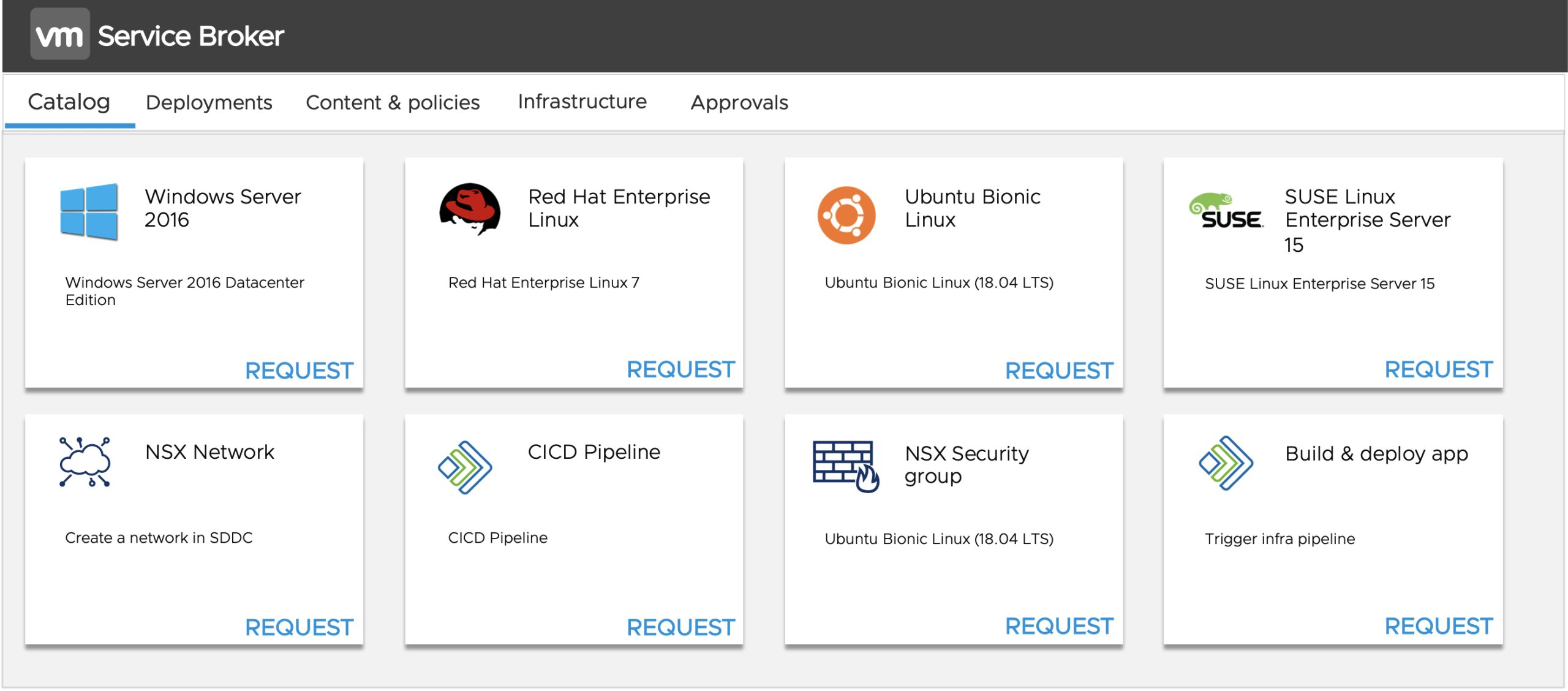Switch to the Deployments tab
Viewport: 1568px width, 691px height.
point(209,102)
